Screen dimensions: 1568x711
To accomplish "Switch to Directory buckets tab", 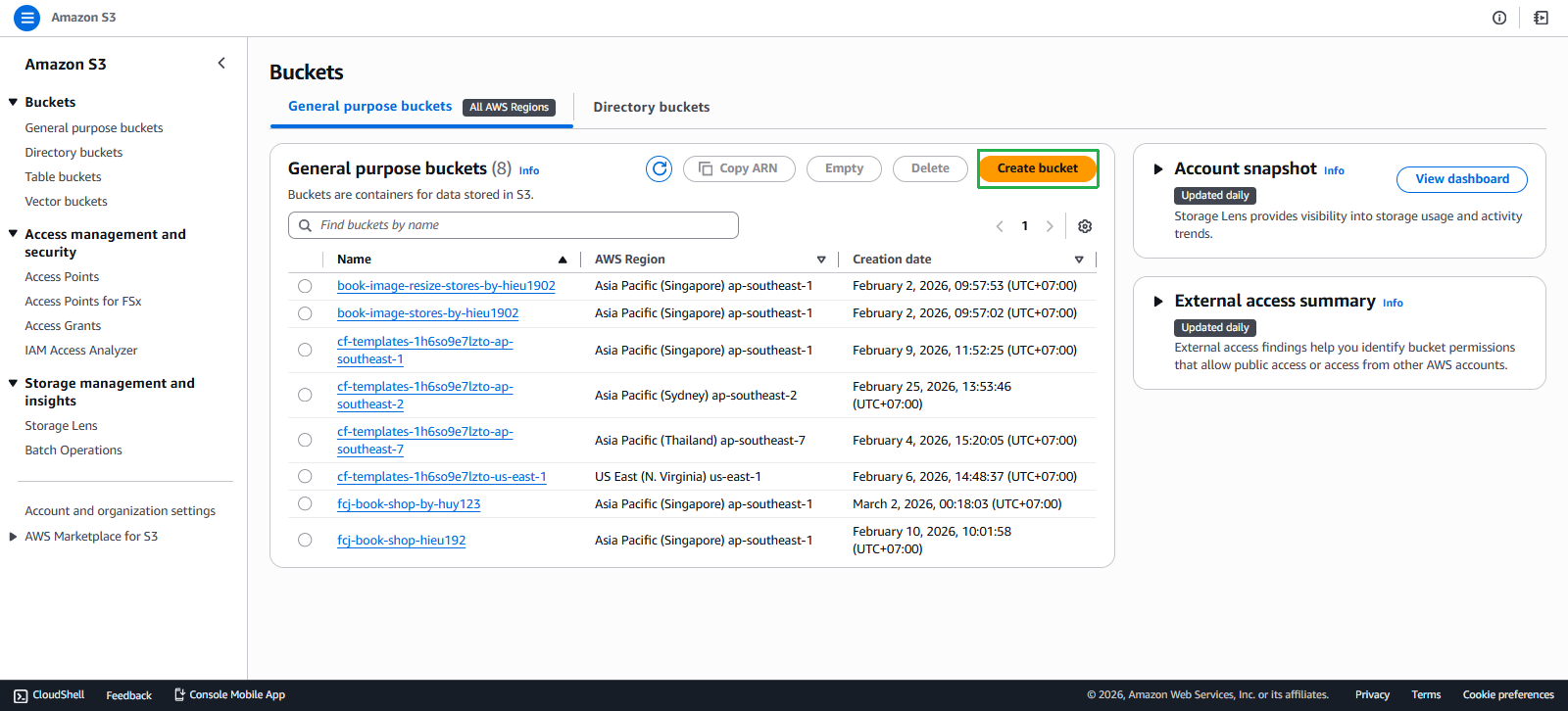I will point(652,107).
